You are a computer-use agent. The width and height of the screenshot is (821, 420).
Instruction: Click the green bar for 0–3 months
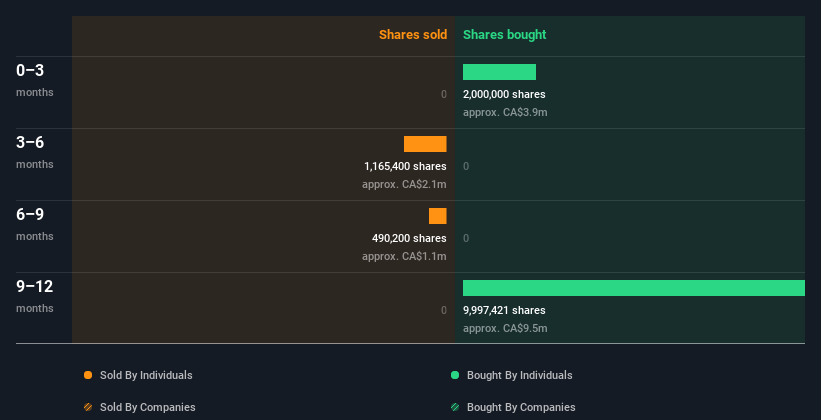499,72
